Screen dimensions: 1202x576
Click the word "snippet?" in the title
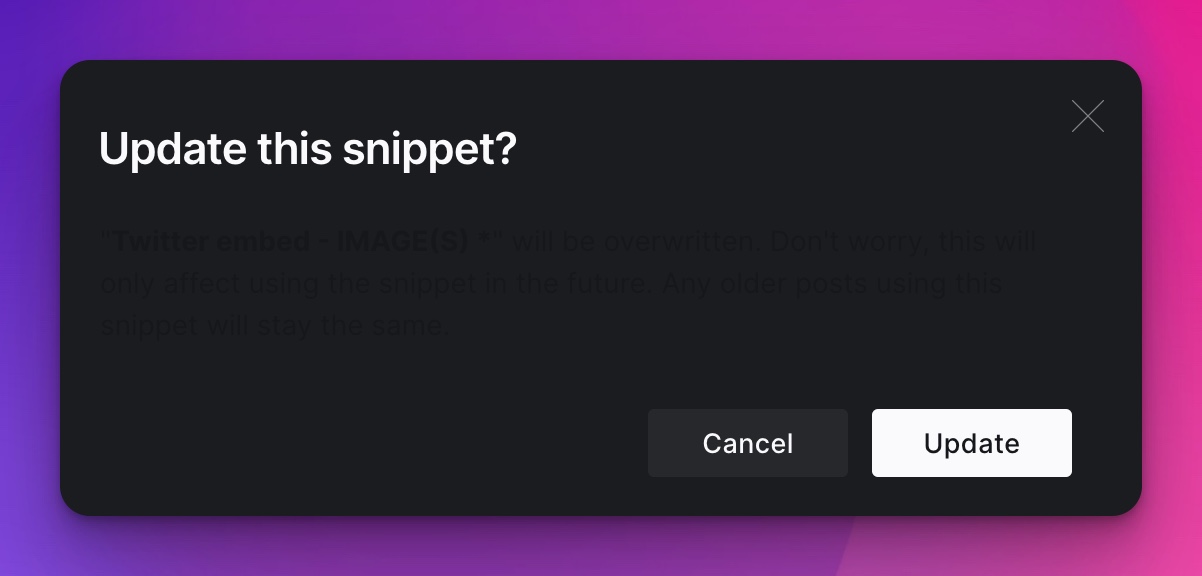point(430,151)
